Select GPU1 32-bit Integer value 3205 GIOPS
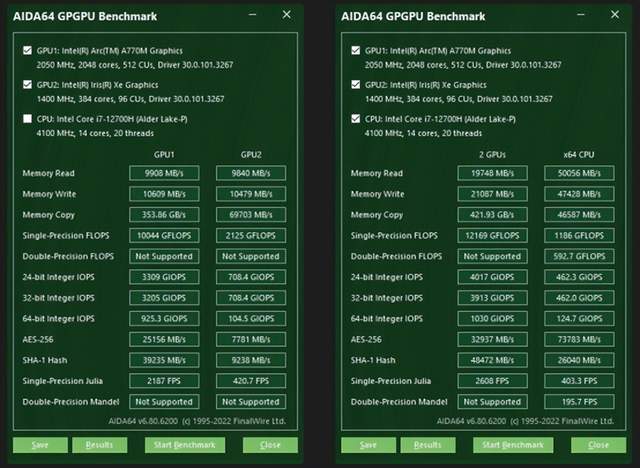 [x=164, y=298]
